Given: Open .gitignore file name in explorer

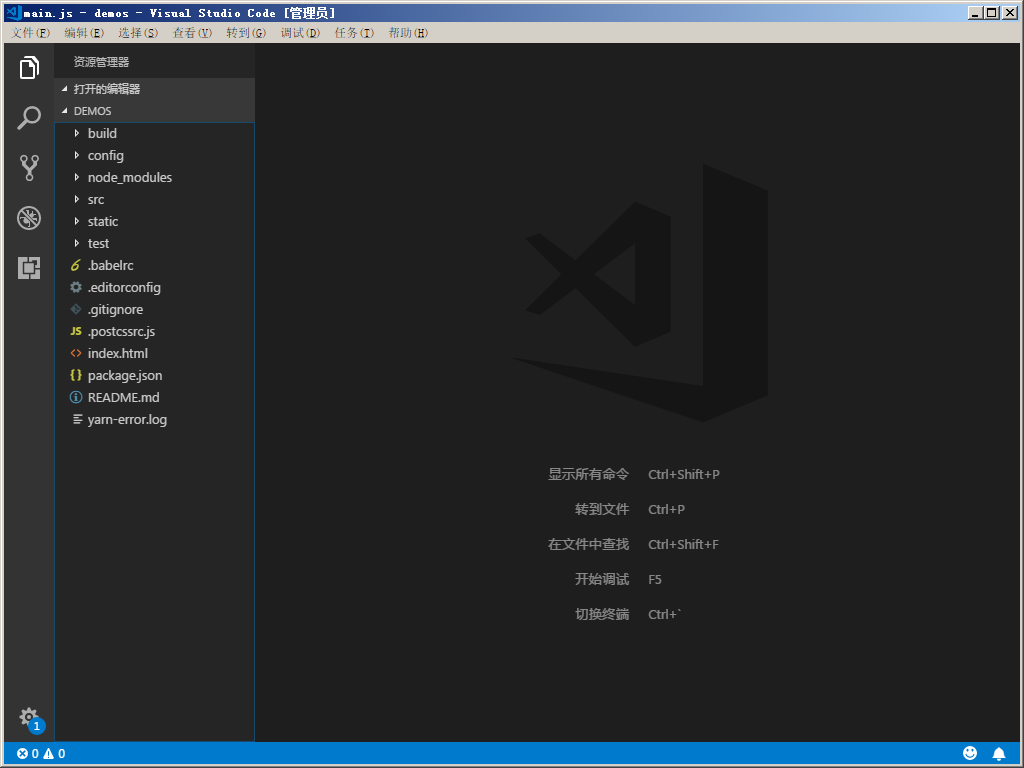Looking at the screenshot, I should coord(116,310).
